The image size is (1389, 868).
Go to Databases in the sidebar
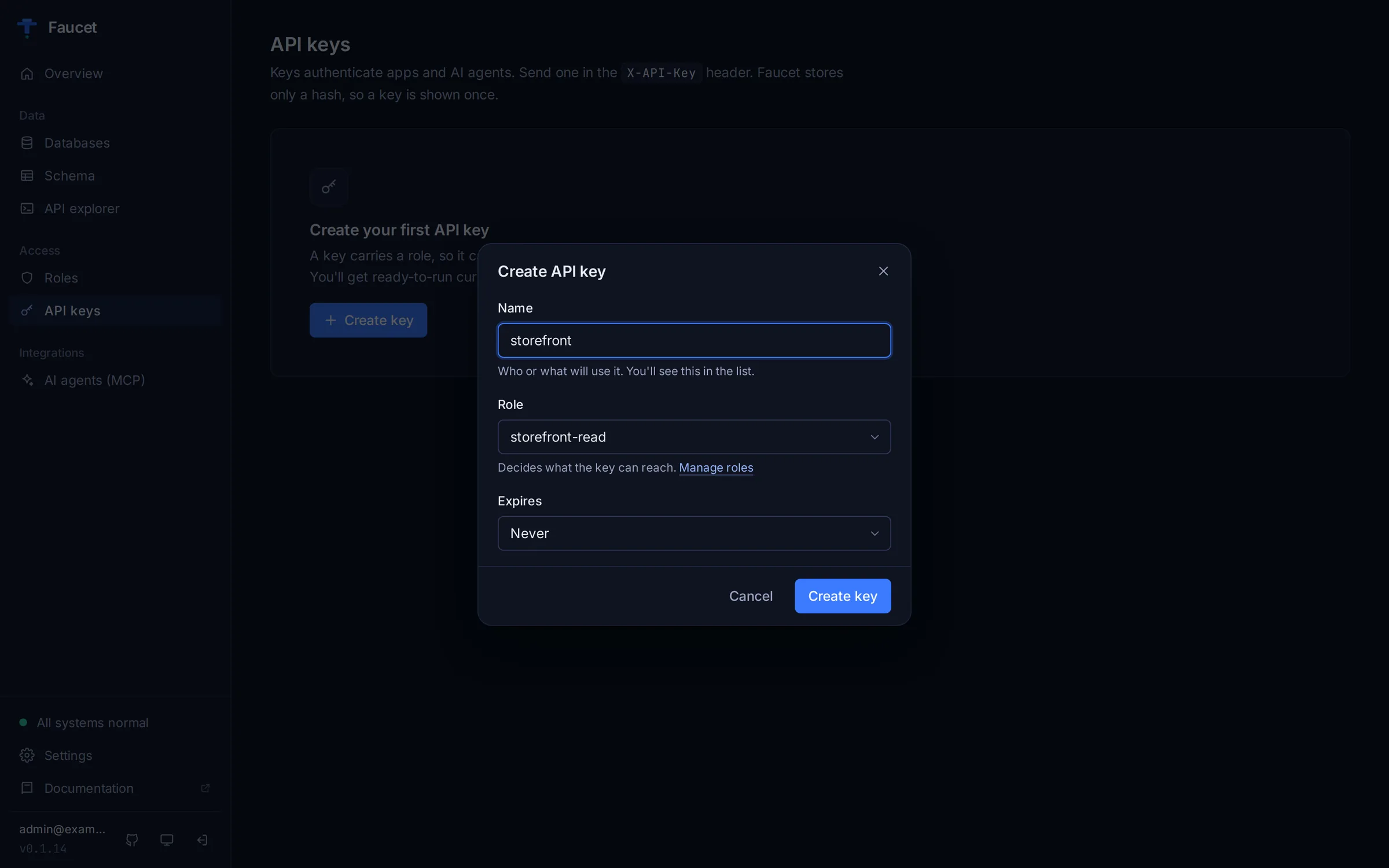115,143
